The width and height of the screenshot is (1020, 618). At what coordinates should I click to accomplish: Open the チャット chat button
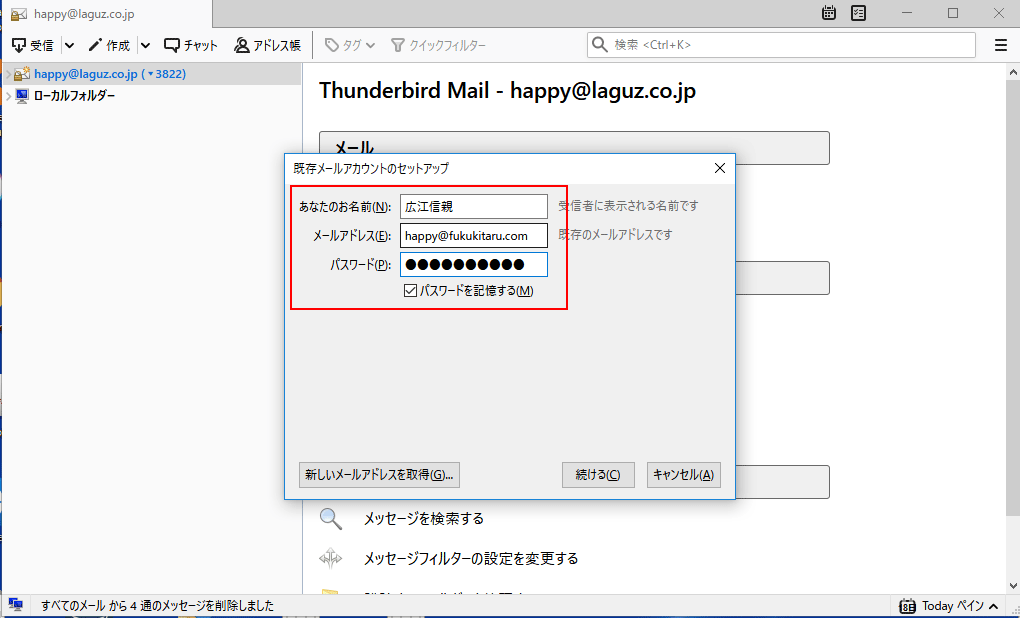191,46
